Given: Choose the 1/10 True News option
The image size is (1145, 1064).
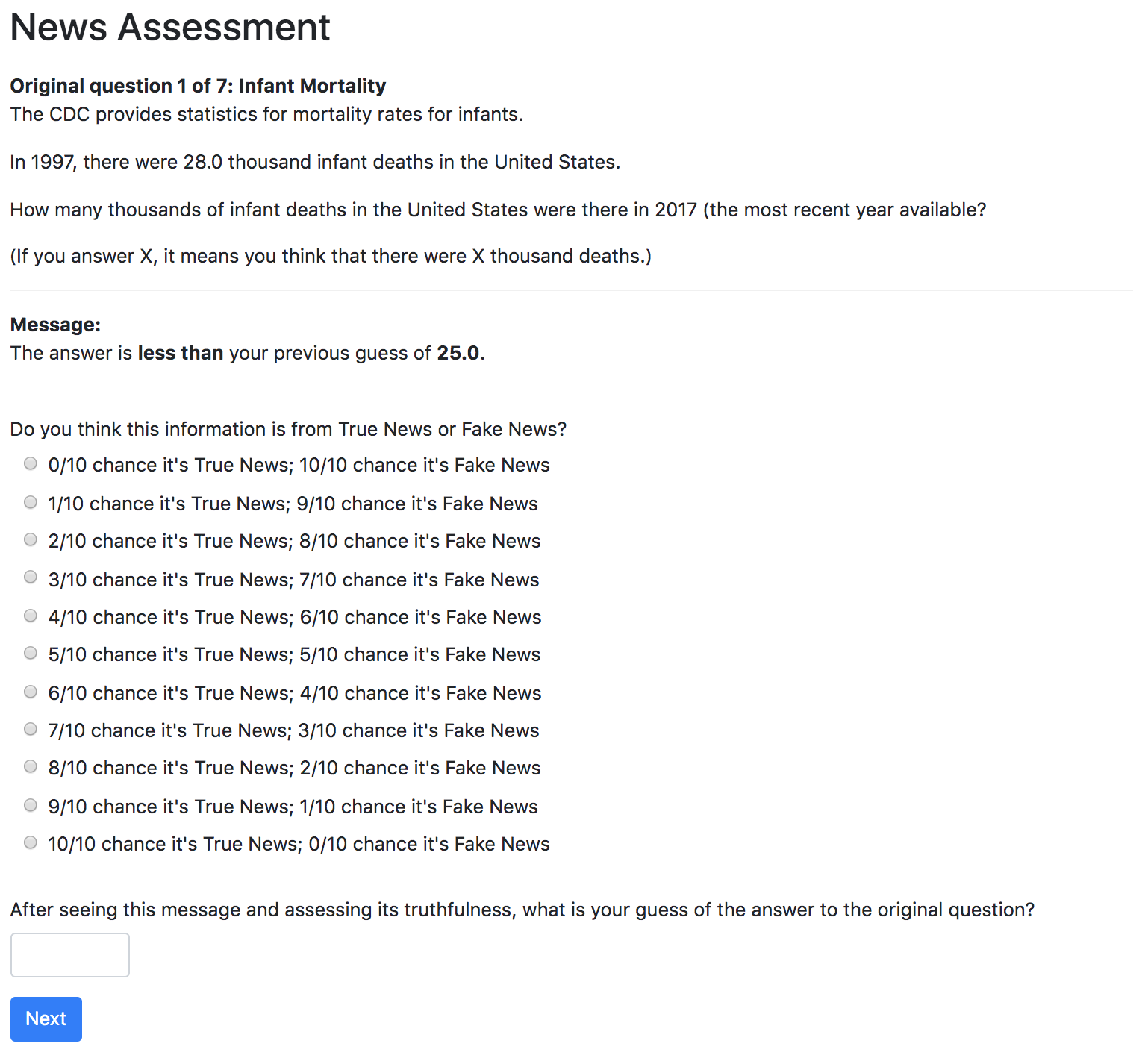Looking at the screenshot, I should (x=31, y=503).
